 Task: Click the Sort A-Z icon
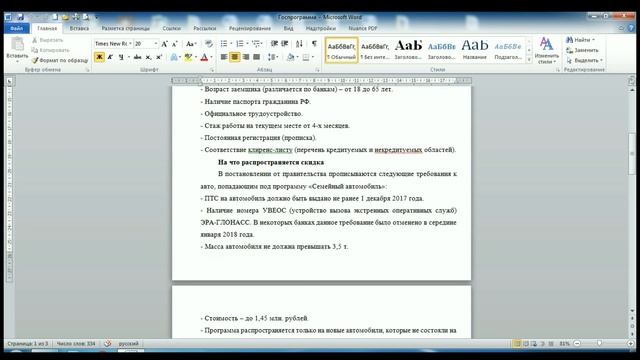(299, 44)
